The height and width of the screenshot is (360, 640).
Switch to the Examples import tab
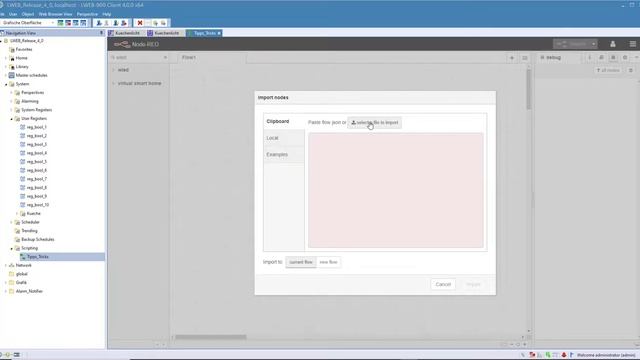(x=284, y=155)
